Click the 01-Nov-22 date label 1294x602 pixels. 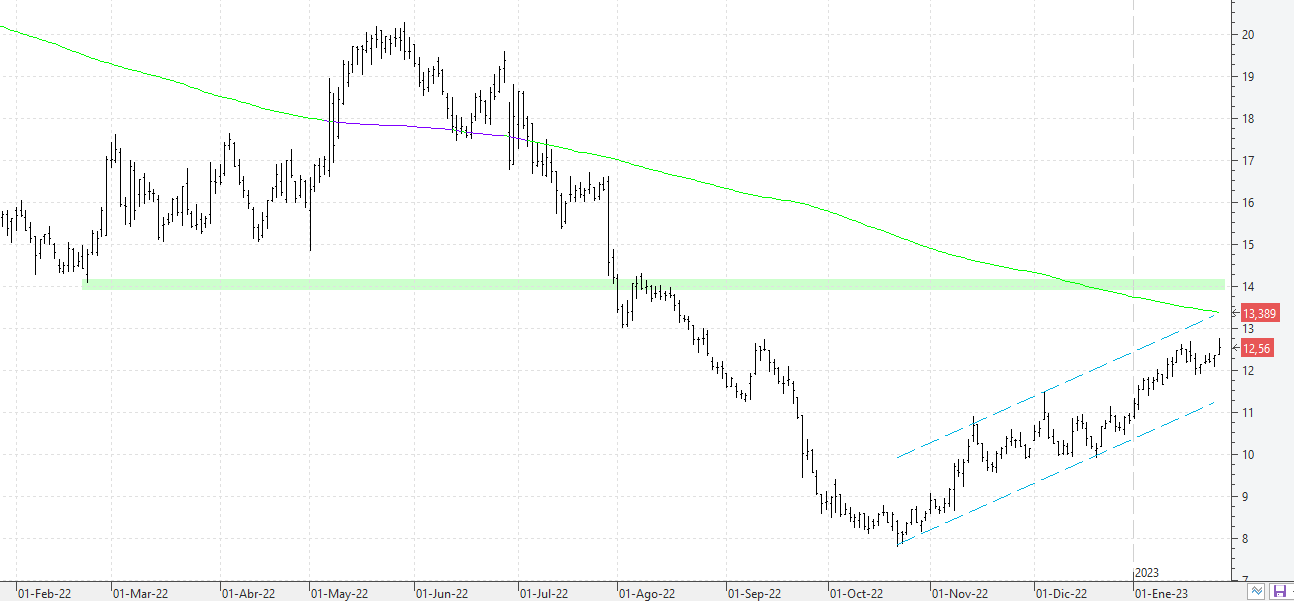coord(960,593)
